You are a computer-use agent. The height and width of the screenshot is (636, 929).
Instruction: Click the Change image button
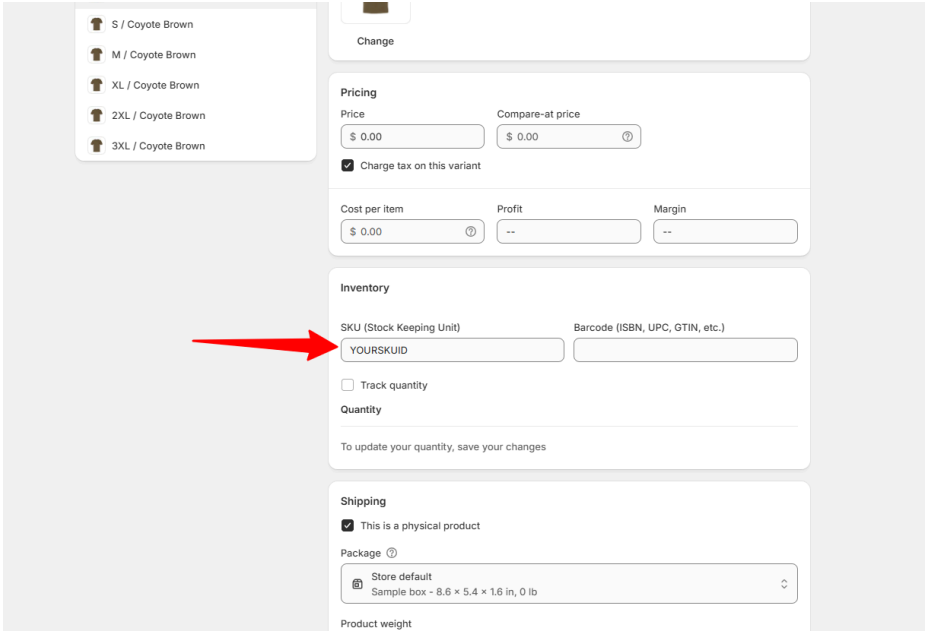click(x=375, y=42)
